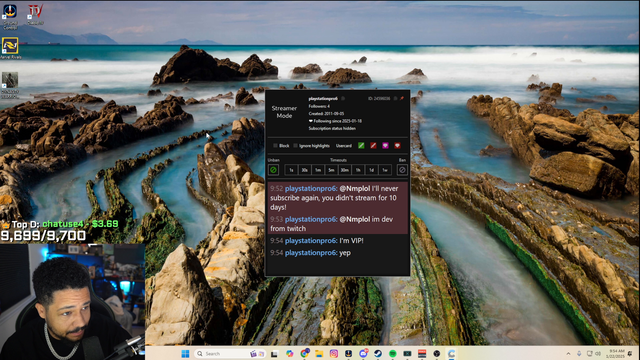
Task: Timeout the user for 5m
Action: (x=331, y=170)
